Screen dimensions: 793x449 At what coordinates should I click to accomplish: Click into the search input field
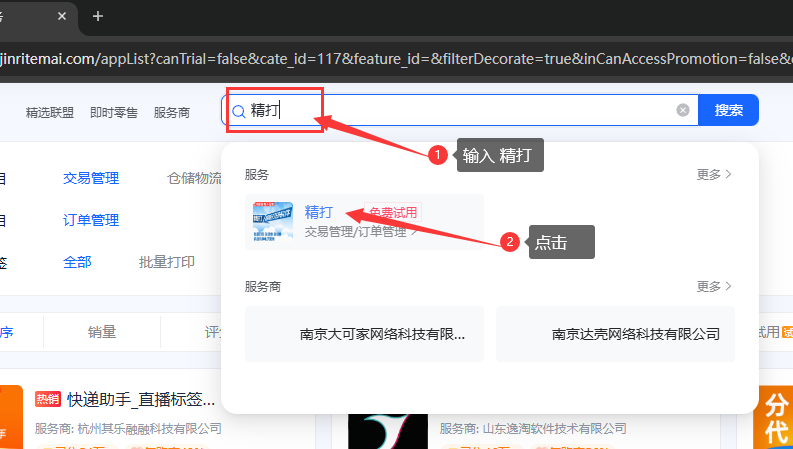click(x=460, y=110)
